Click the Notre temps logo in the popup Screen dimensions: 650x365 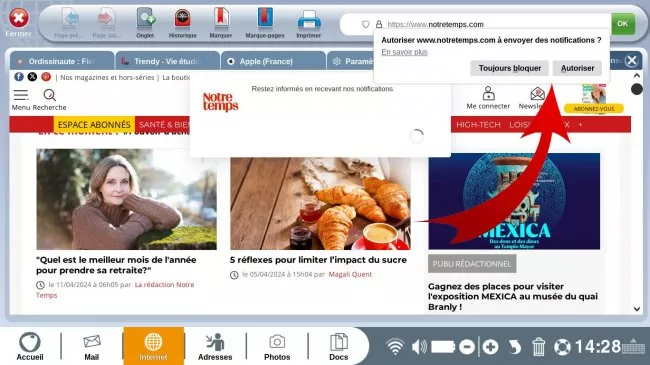tap(220, 102)
